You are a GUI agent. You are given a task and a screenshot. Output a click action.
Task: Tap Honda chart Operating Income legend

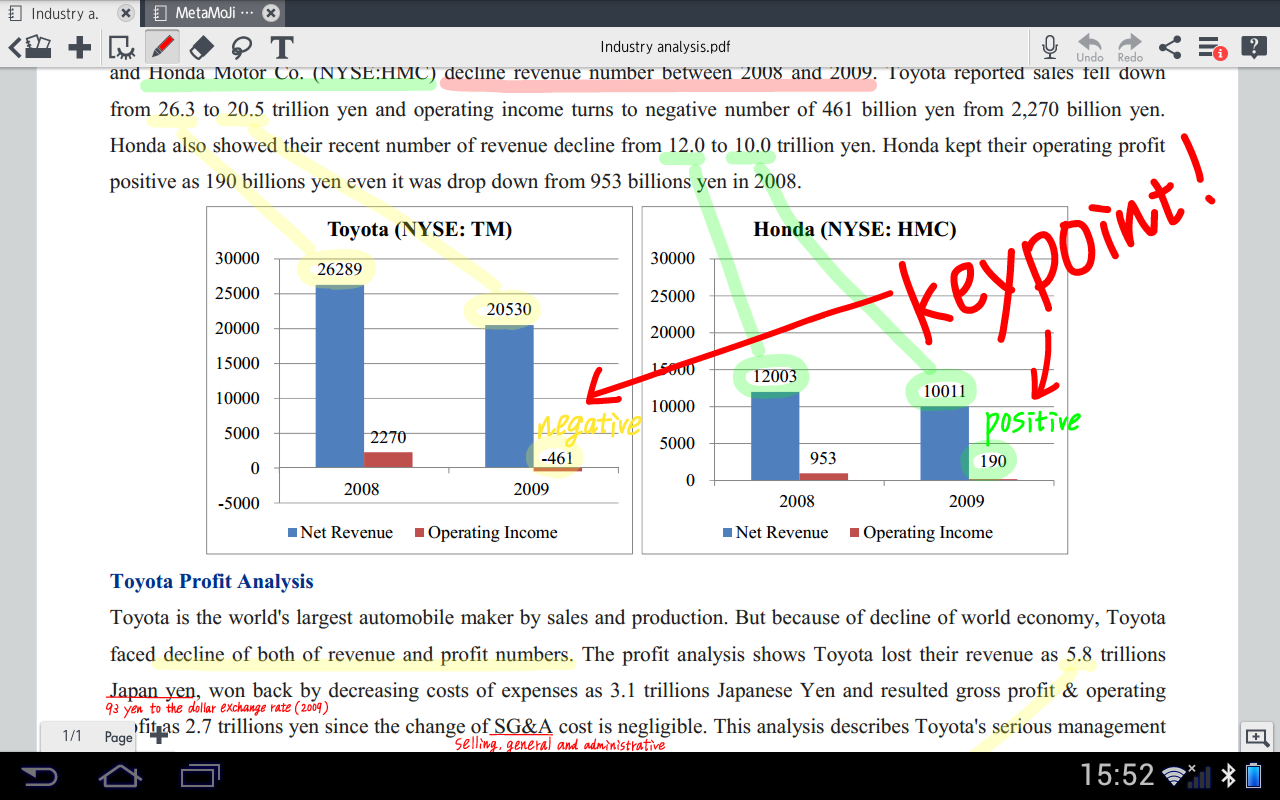click(921, 533)
